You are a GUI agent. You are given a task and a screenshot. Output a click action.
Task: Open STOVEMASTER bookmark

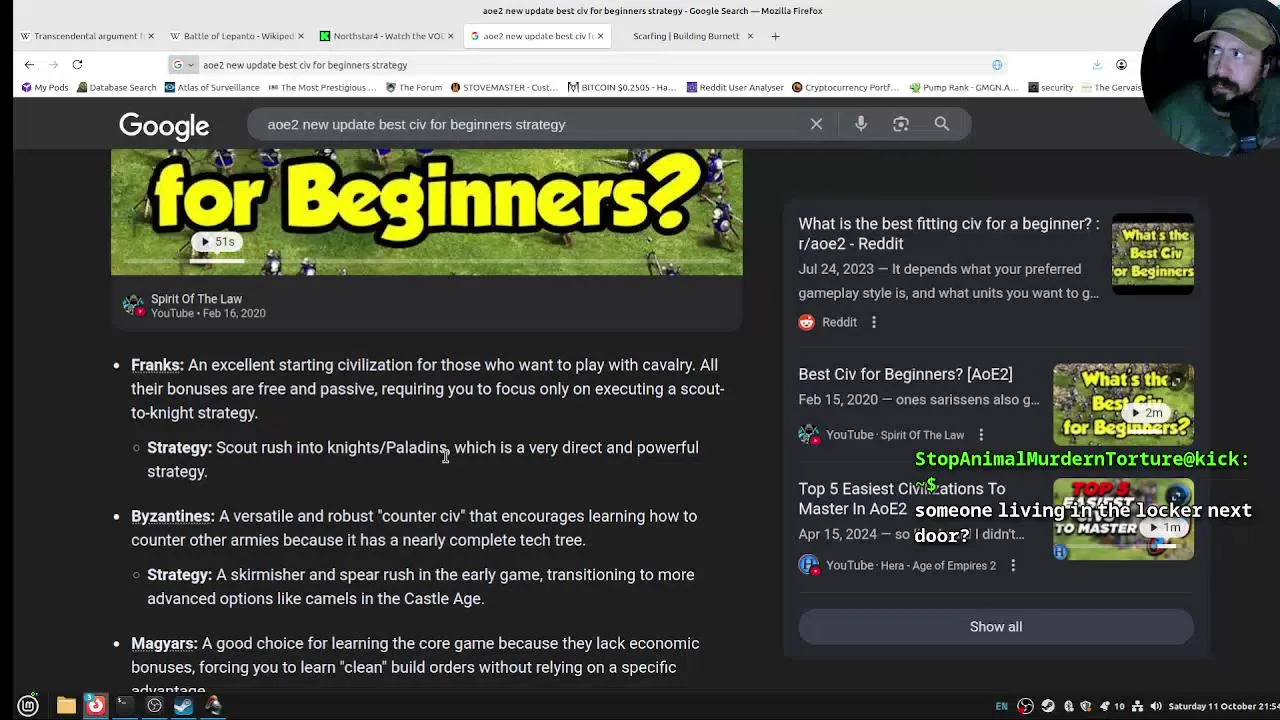point(504,87)
